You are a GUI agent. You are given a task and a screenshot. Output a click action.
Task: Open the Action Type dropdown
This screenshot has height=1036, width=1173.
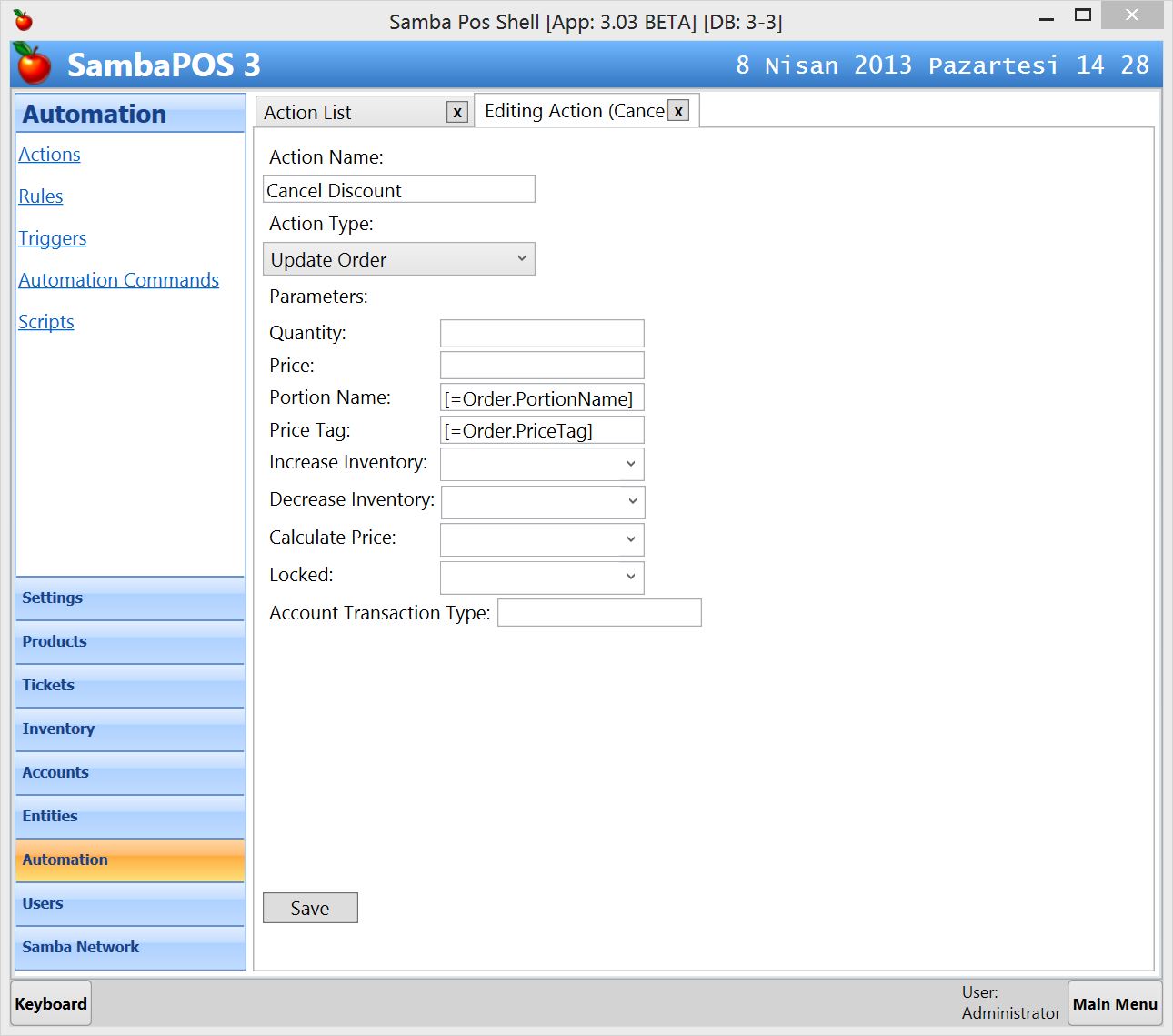tap(398, 259)
